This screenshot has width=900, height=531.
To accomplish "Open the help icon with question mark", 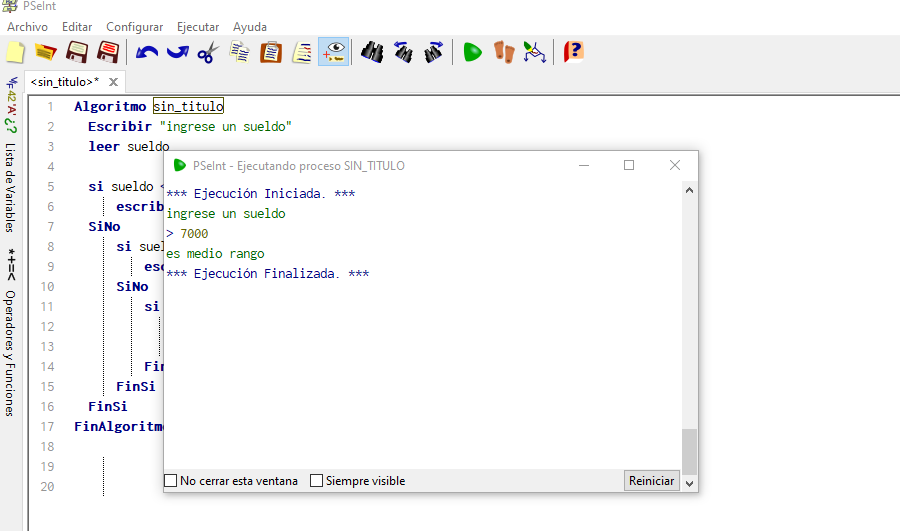I will click(573, 52).
